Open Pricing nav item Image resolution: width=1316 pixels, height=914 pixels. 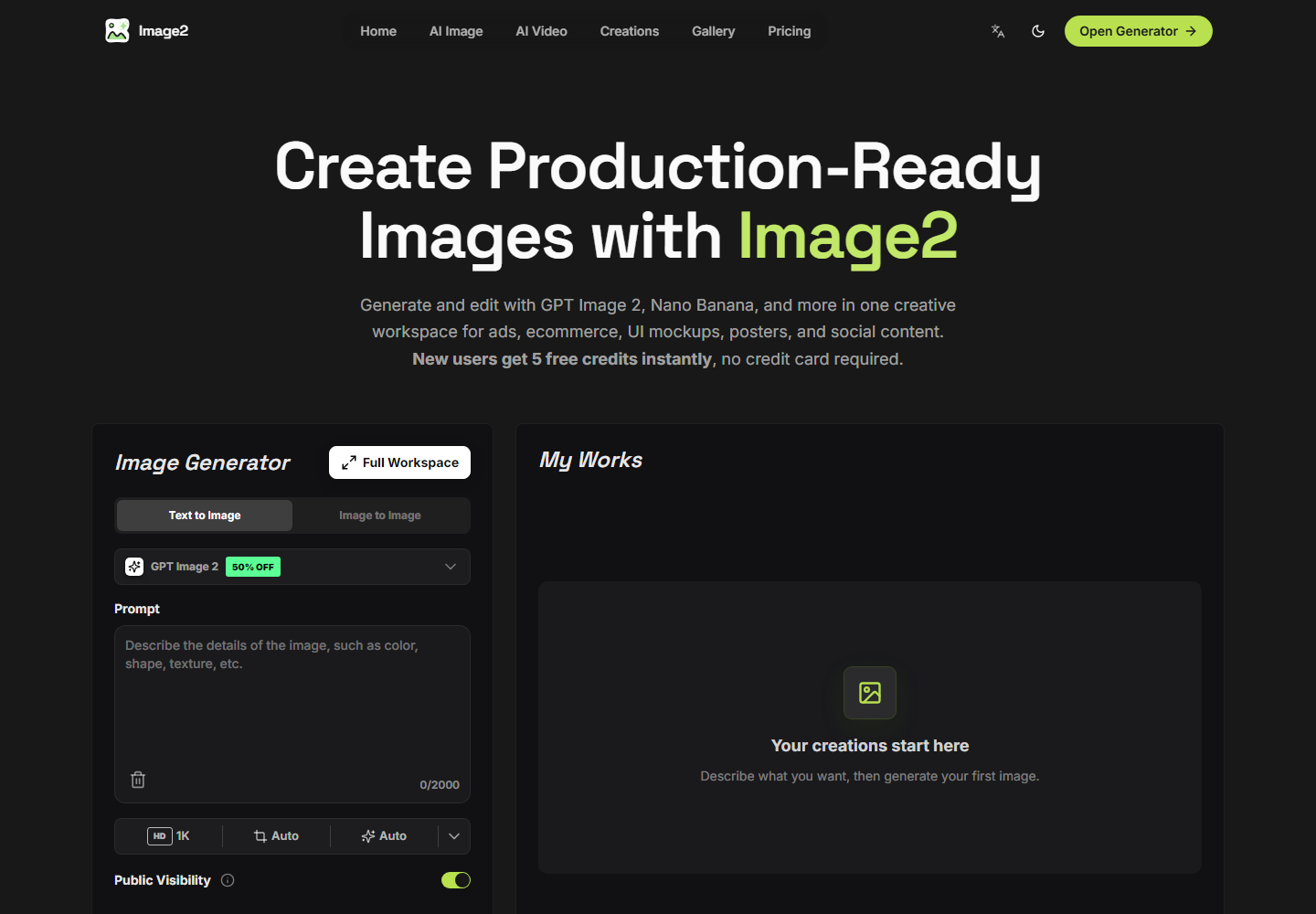click(x=790, y=31)
